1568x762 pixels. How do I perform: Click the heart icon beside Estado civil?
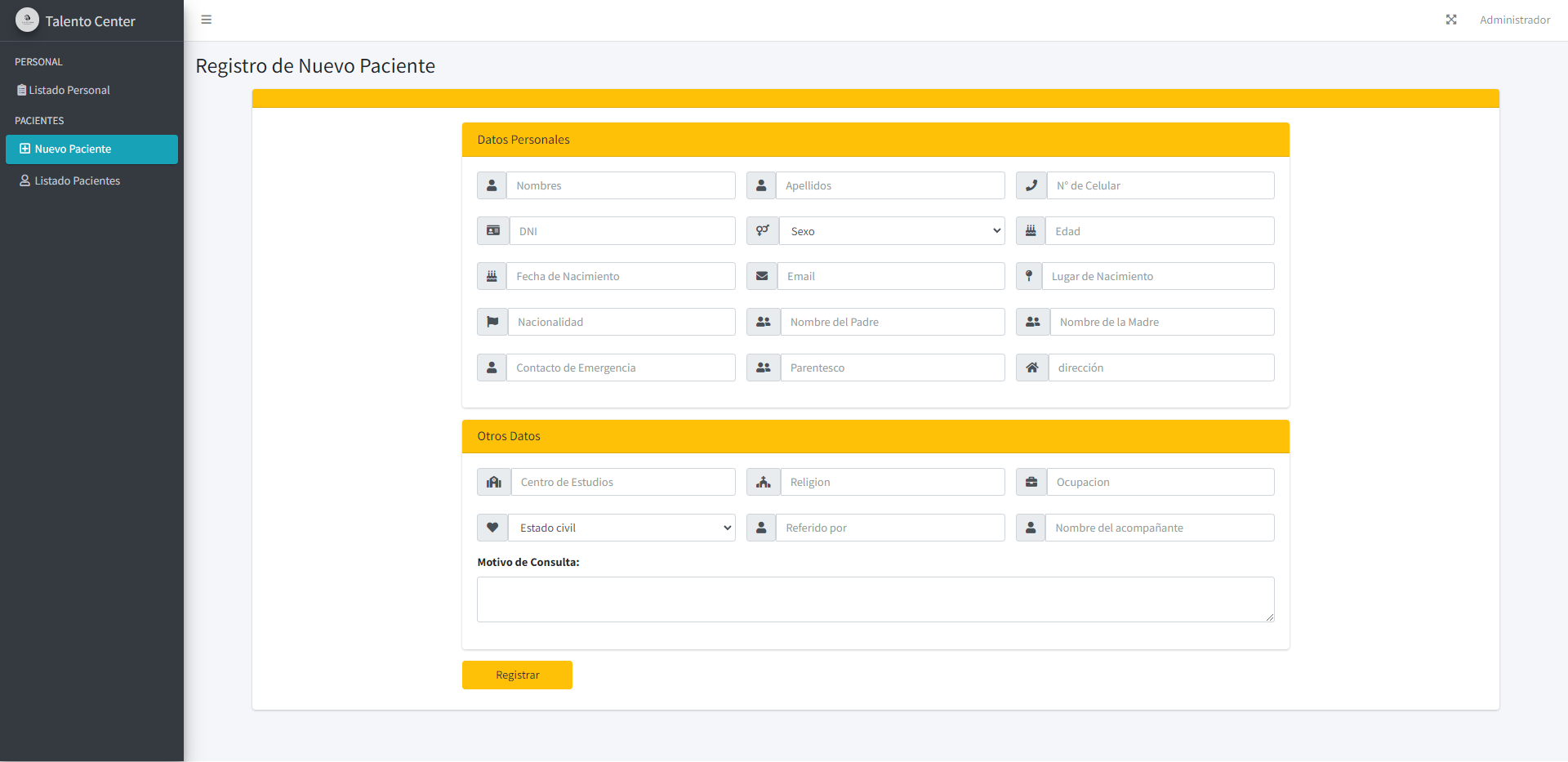(492, 528)
